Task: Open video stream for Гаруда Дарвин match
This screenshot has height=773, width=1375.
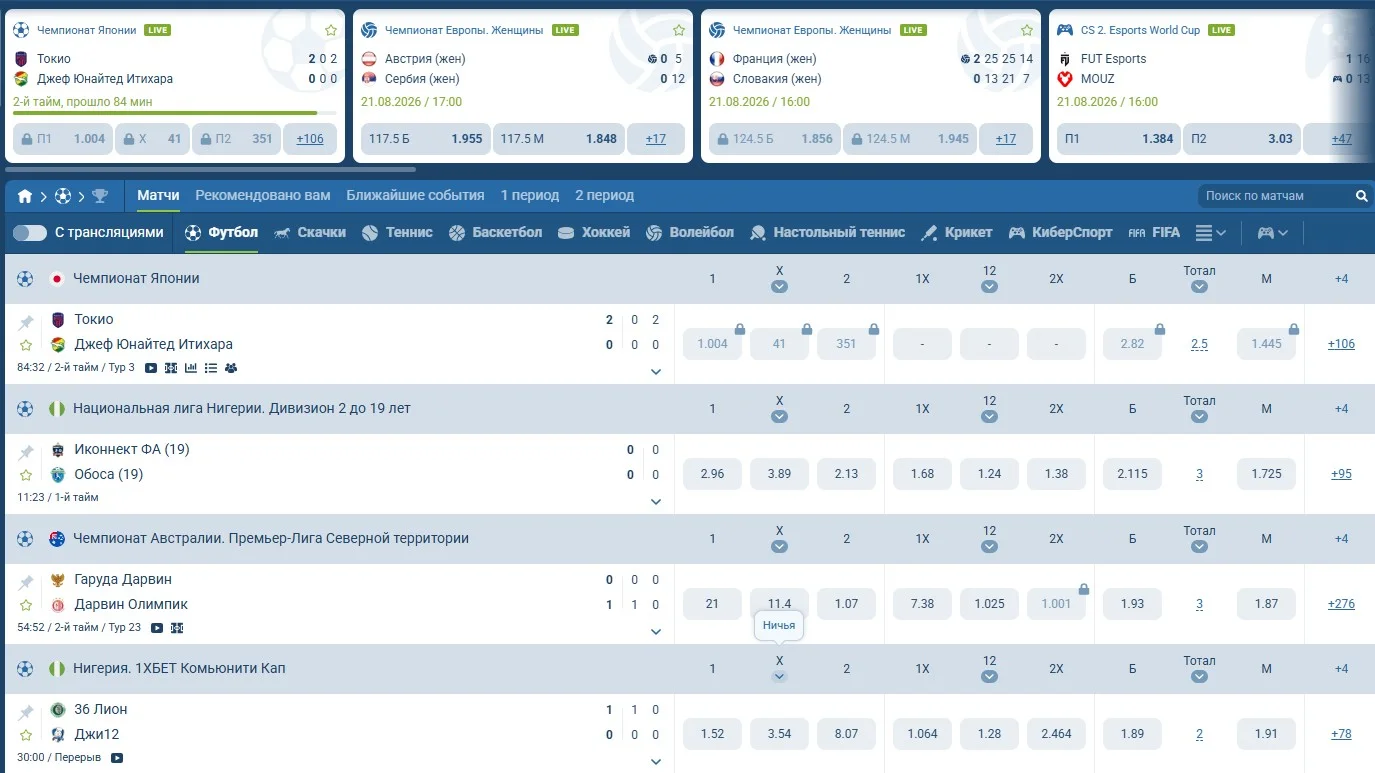Action: pyautogui.click(x=157, y=628)
